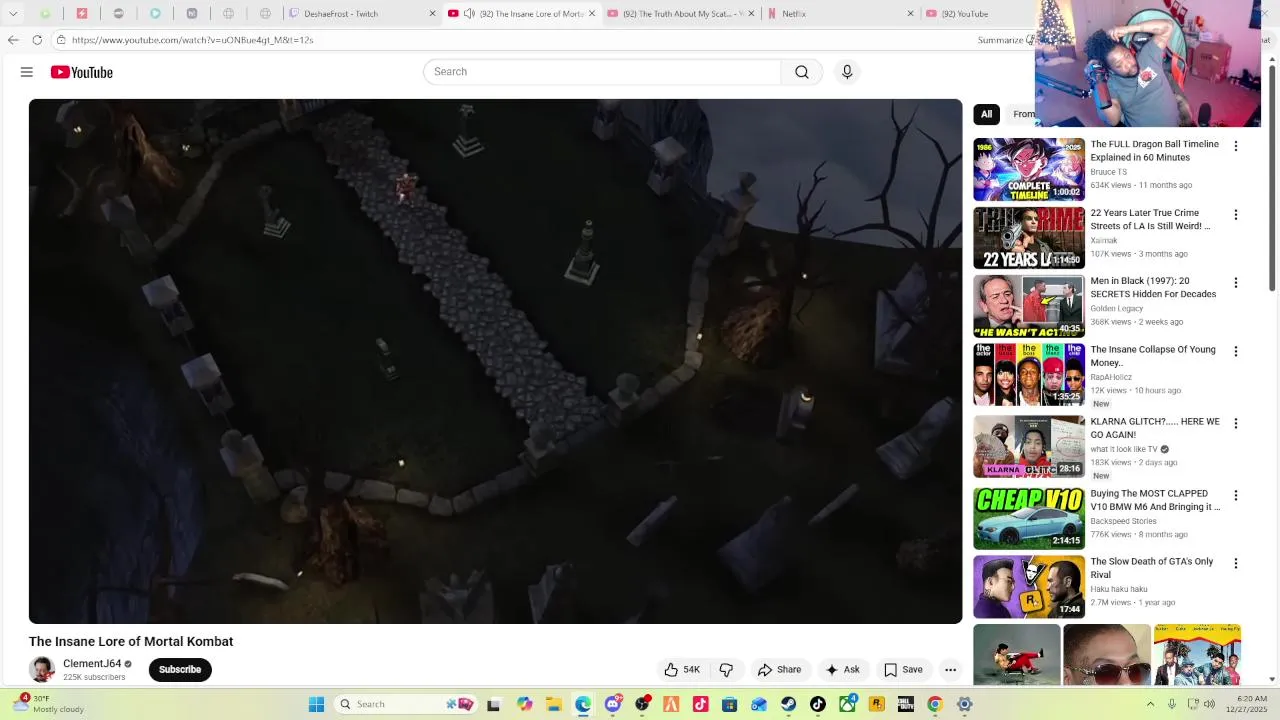The width and height of the screenshot is (1280, 720).
Task: Open the weather widget showing 30°F
Action: pos(50,704)
